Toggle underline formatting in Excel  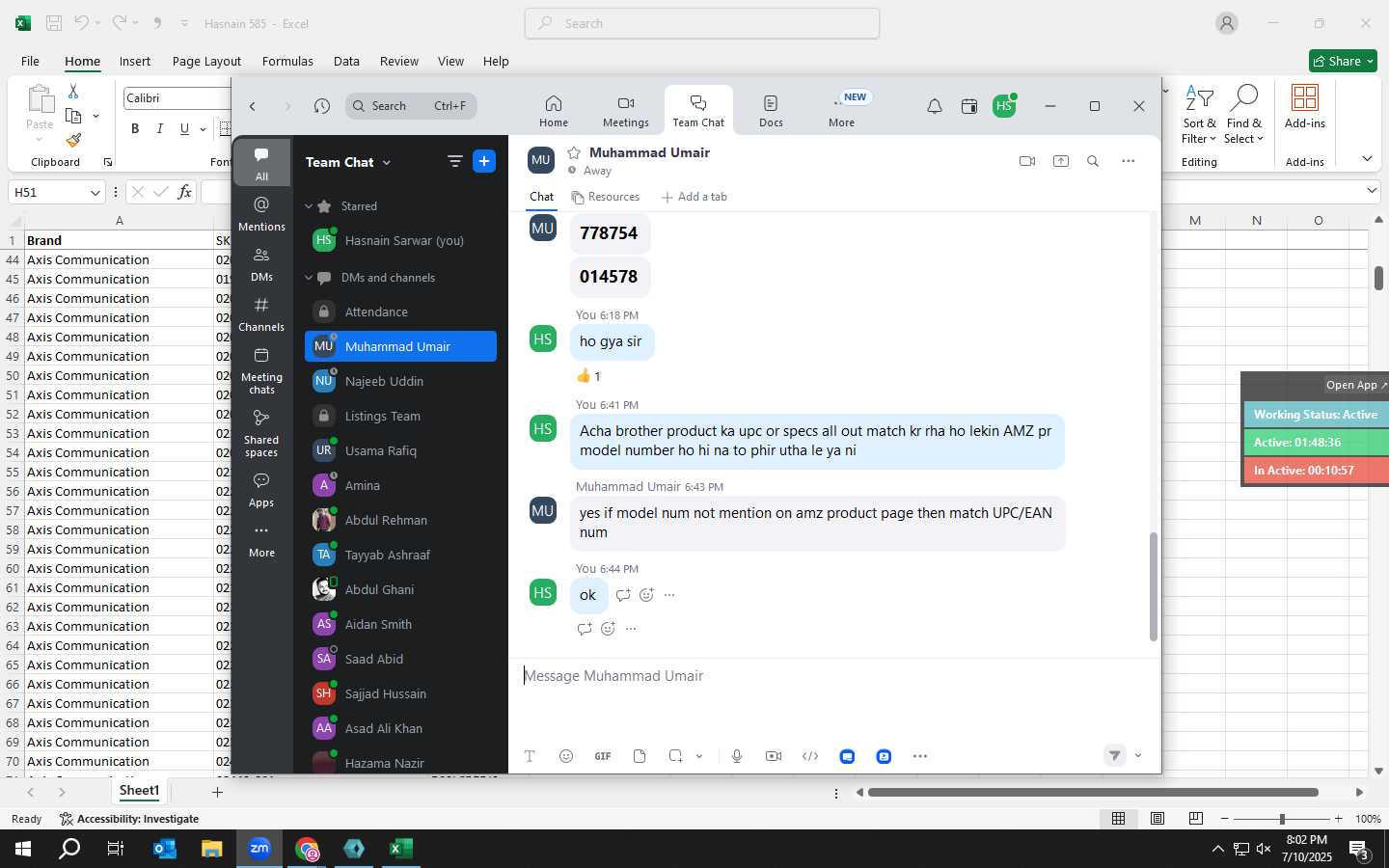point(184,128)
